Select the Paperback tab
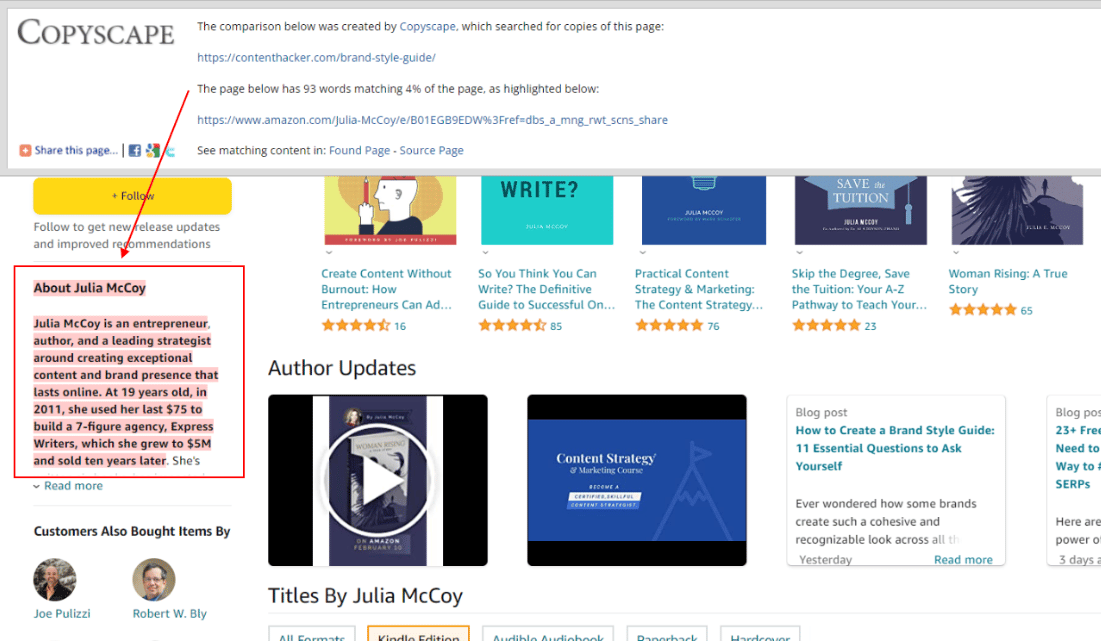1101x641 pixels. [x=667, y=635]
